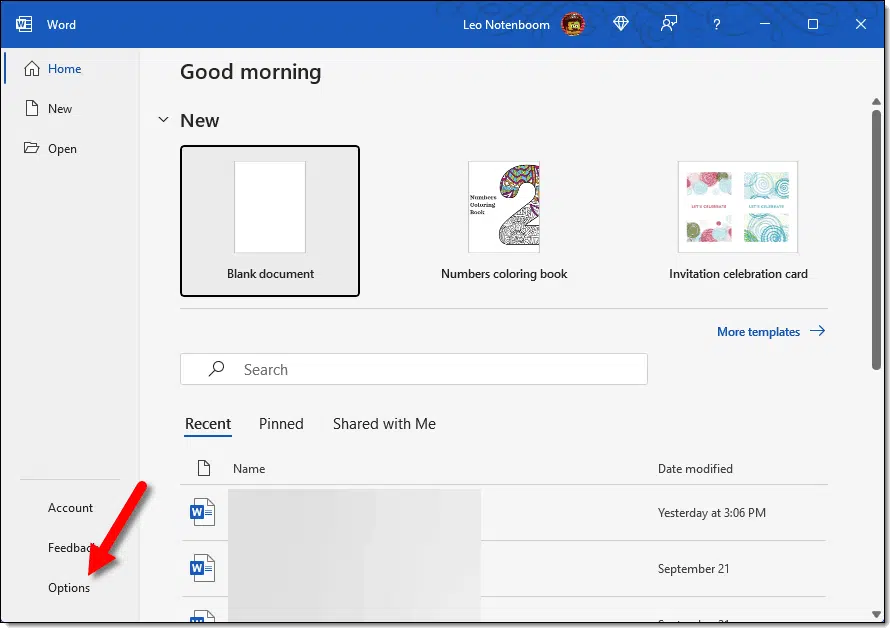Switch to the Pinned tab
This screenshot has width=895, height=633.
point(281,424)
